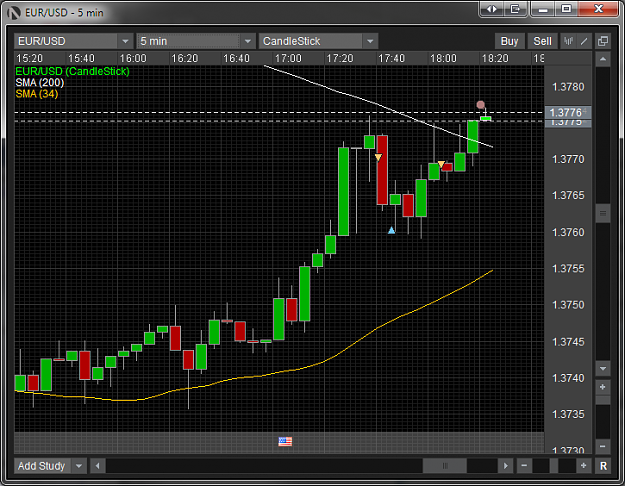Toggle the bar chart tool icon
The width and height of the screenshot is (625, 486).
pos(568,41)
